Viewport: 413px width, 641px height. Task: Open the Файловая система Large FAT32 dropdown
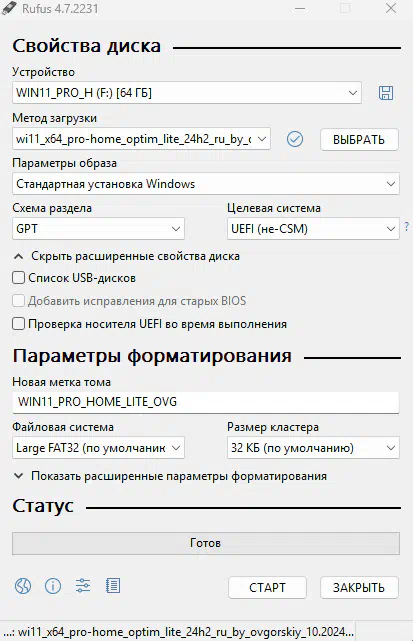click(98, 448)
